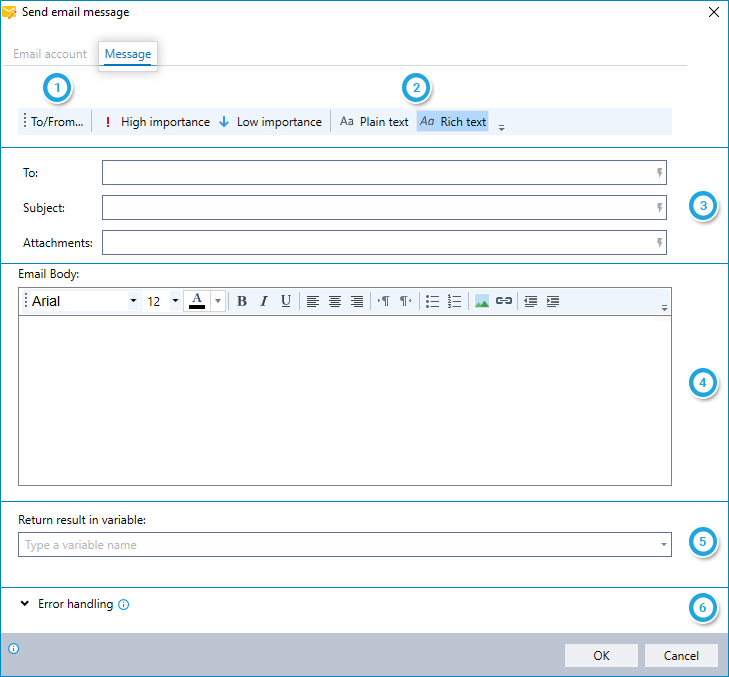Image resolution: width=729 pixels, height=677 pixels.
Task: Switch to the Email account tab
Action: point(50,54)
